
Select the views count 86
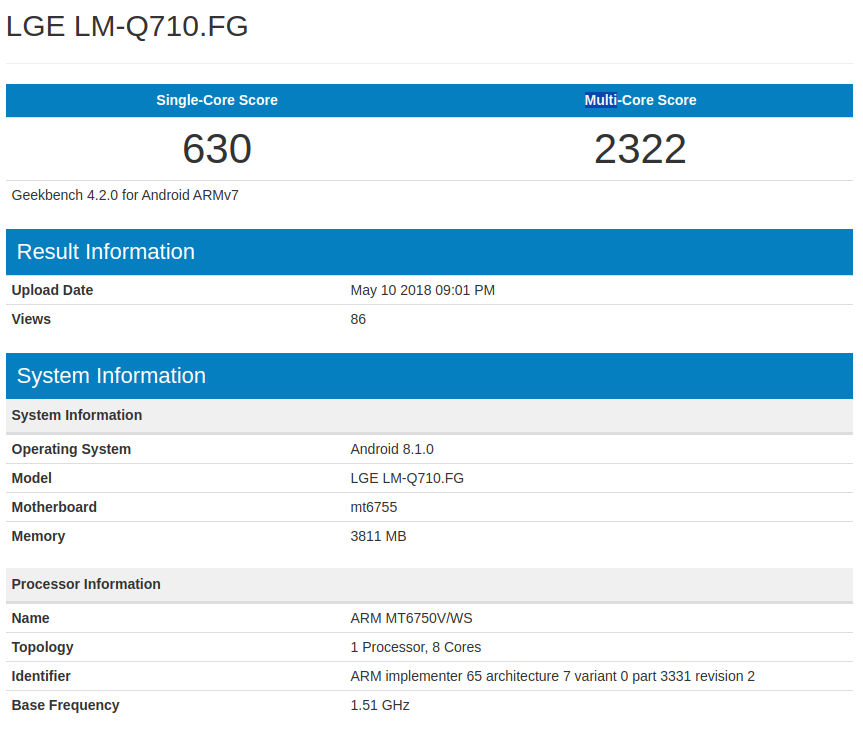coord(358,319)
